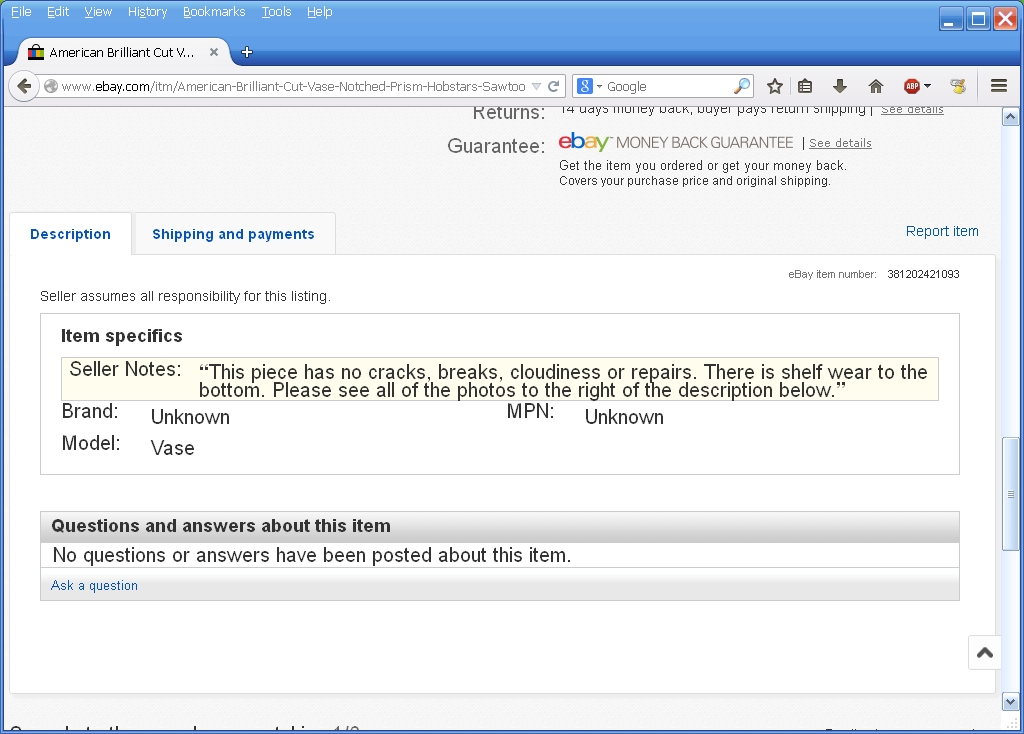Open guarantee See details link
1024x734 pixels.
(840, 143)
